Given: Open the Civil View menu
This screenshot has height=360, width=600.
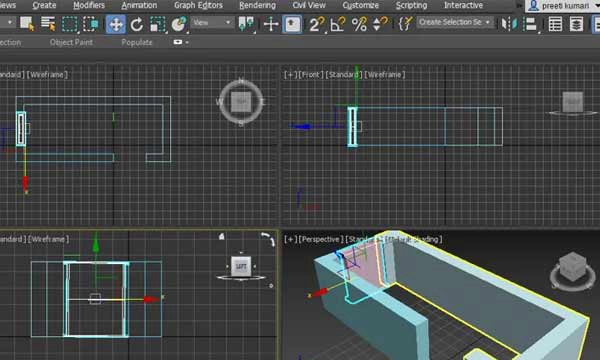Looking at the screenshot, I should pos(309,5).
